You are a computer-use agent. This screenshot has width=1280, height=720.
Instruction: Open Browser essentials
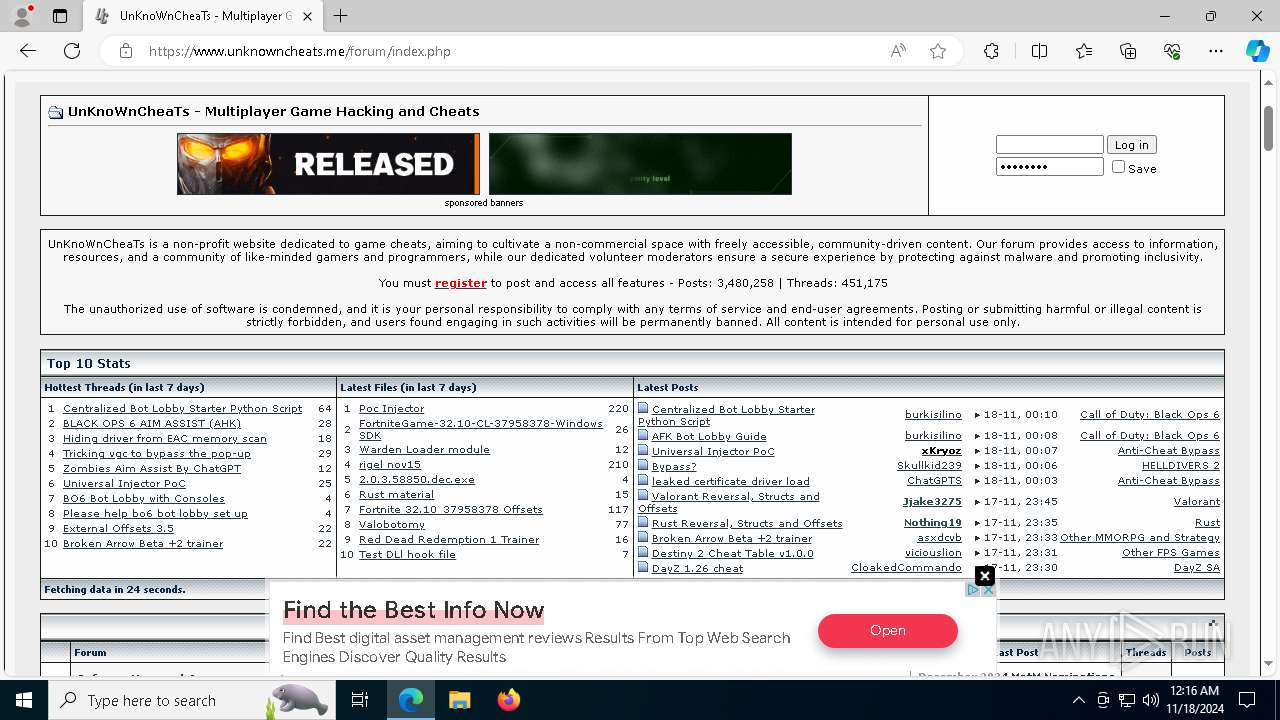click(x=1172, y=51)
